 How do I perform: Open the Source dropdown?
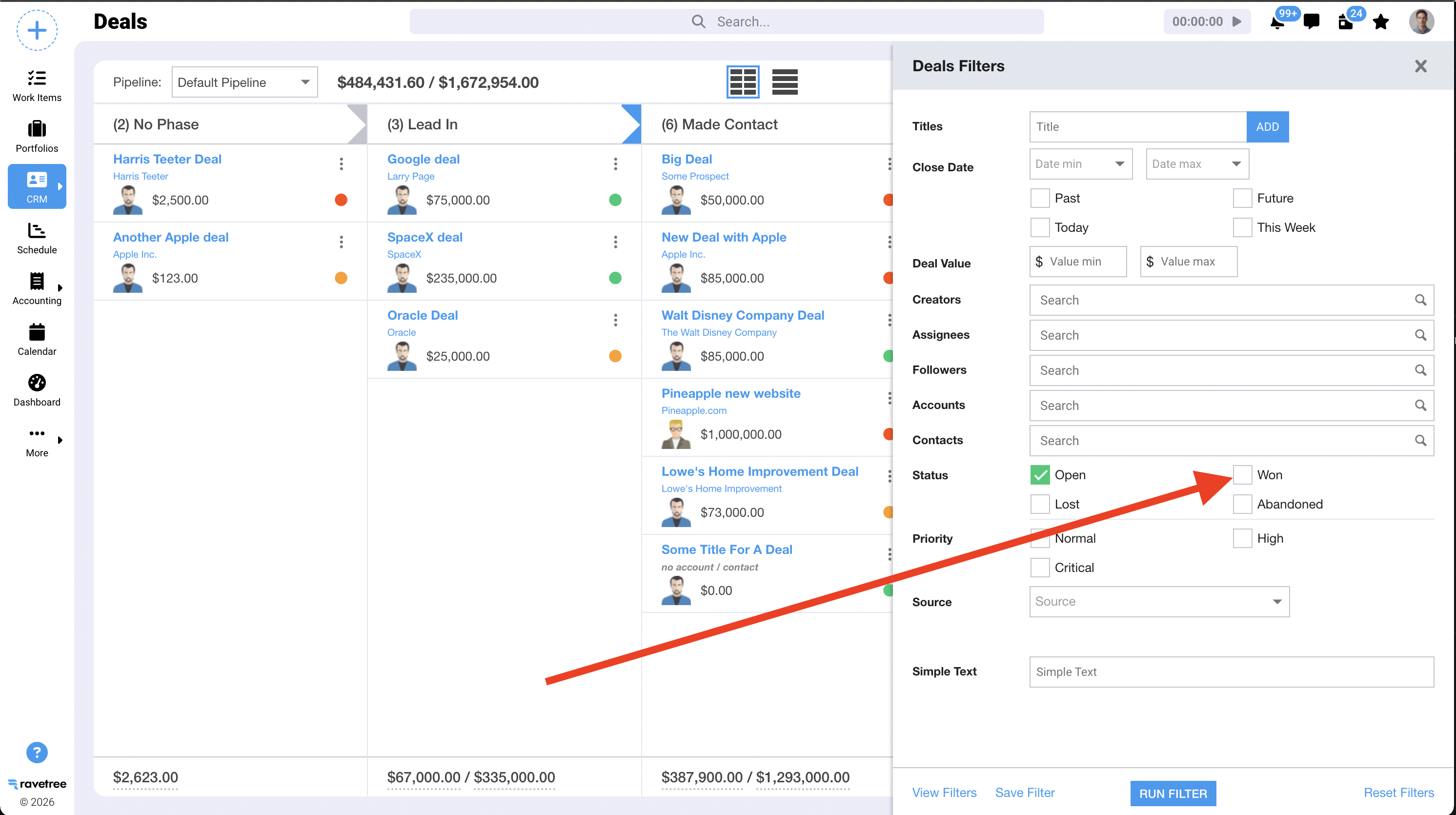[x=1159, y=601]
